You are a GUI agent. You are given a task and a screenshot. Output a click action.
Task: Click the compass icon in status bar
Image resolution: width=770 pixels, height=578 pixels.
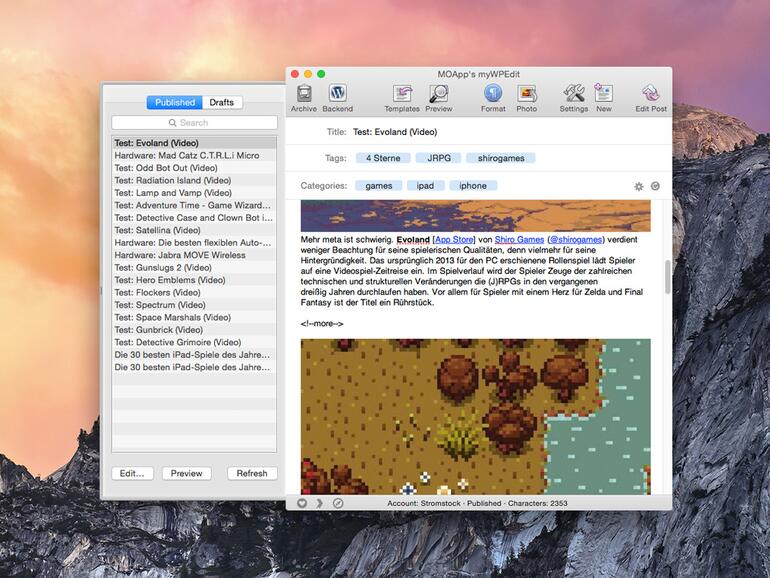[x=338, y=503]
